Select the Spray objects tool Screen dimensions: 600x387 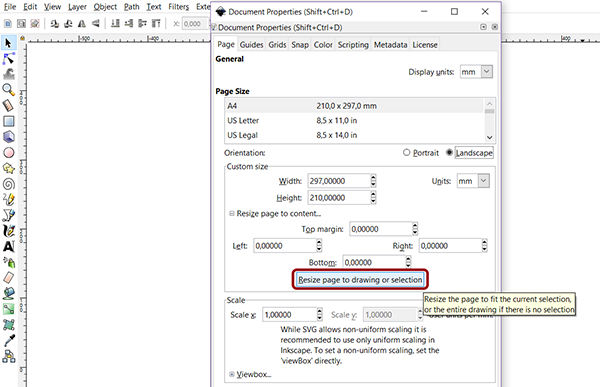[x=8, y=262]
